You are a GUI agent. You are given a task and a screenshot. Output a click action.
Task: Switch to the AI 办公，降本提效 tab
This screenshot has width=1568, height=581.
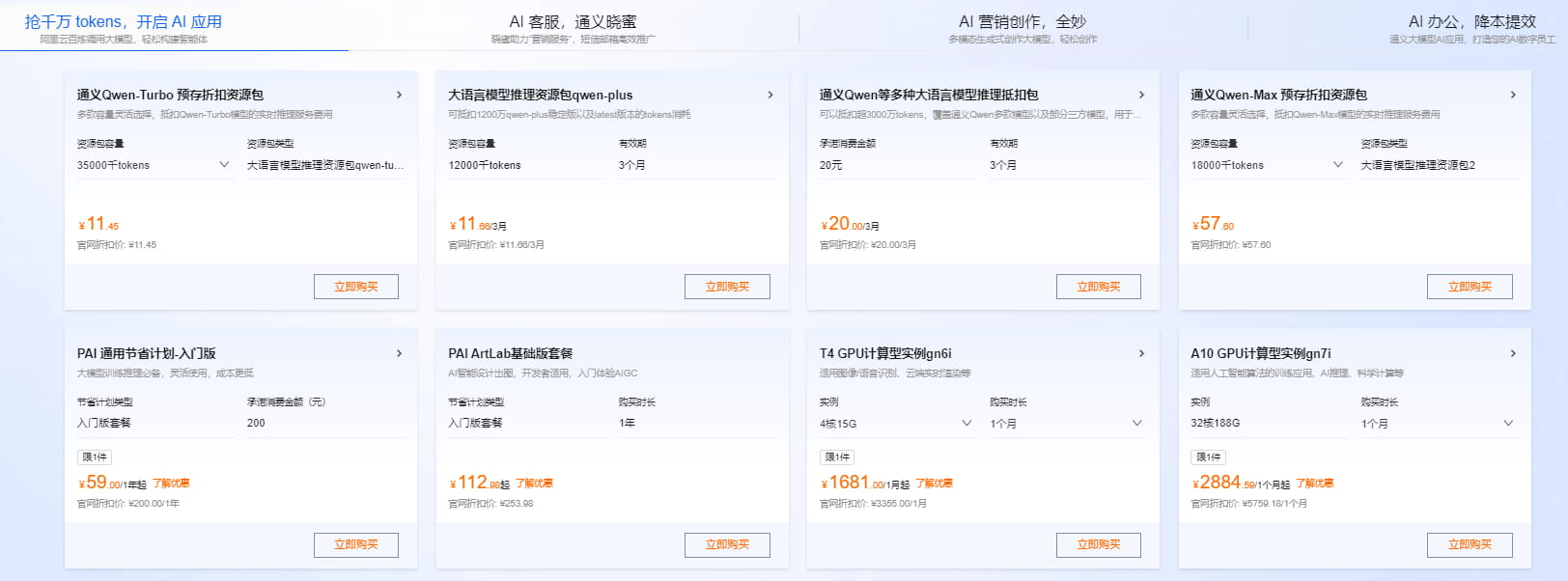pos(1471,22)
